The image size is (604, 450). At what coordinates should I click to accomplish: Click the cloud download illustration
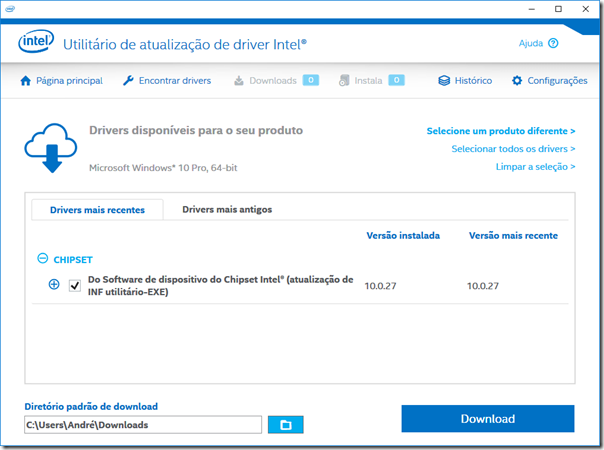(51, 148)
